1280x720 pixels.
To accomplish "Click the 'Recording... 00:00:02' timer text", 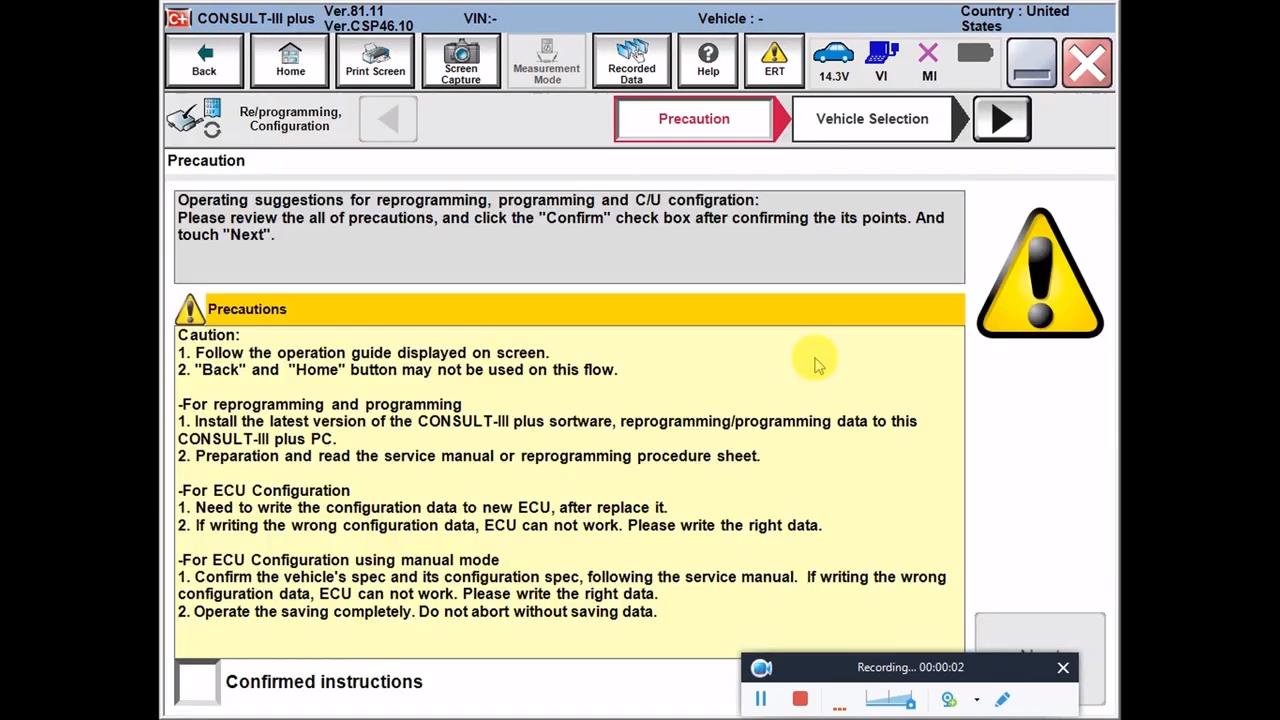I will [x=910, y=667].
